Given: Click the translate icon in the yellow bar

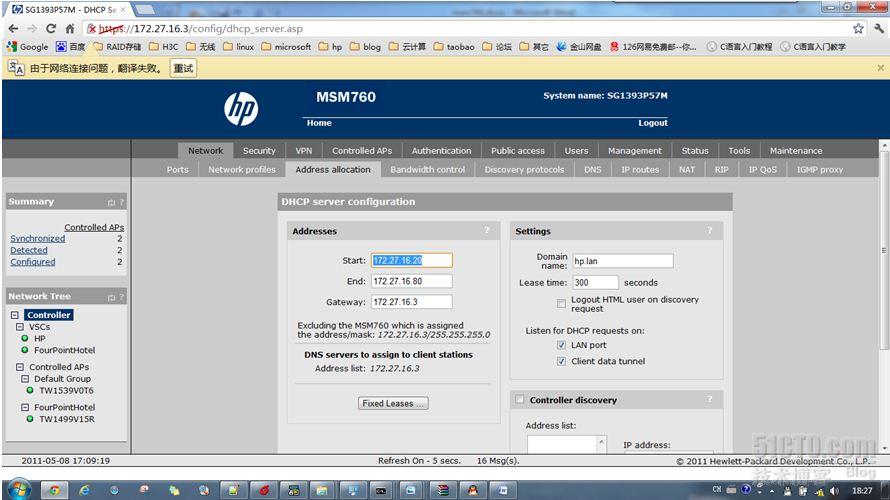Looking at the screenshot, I should 16,68.
